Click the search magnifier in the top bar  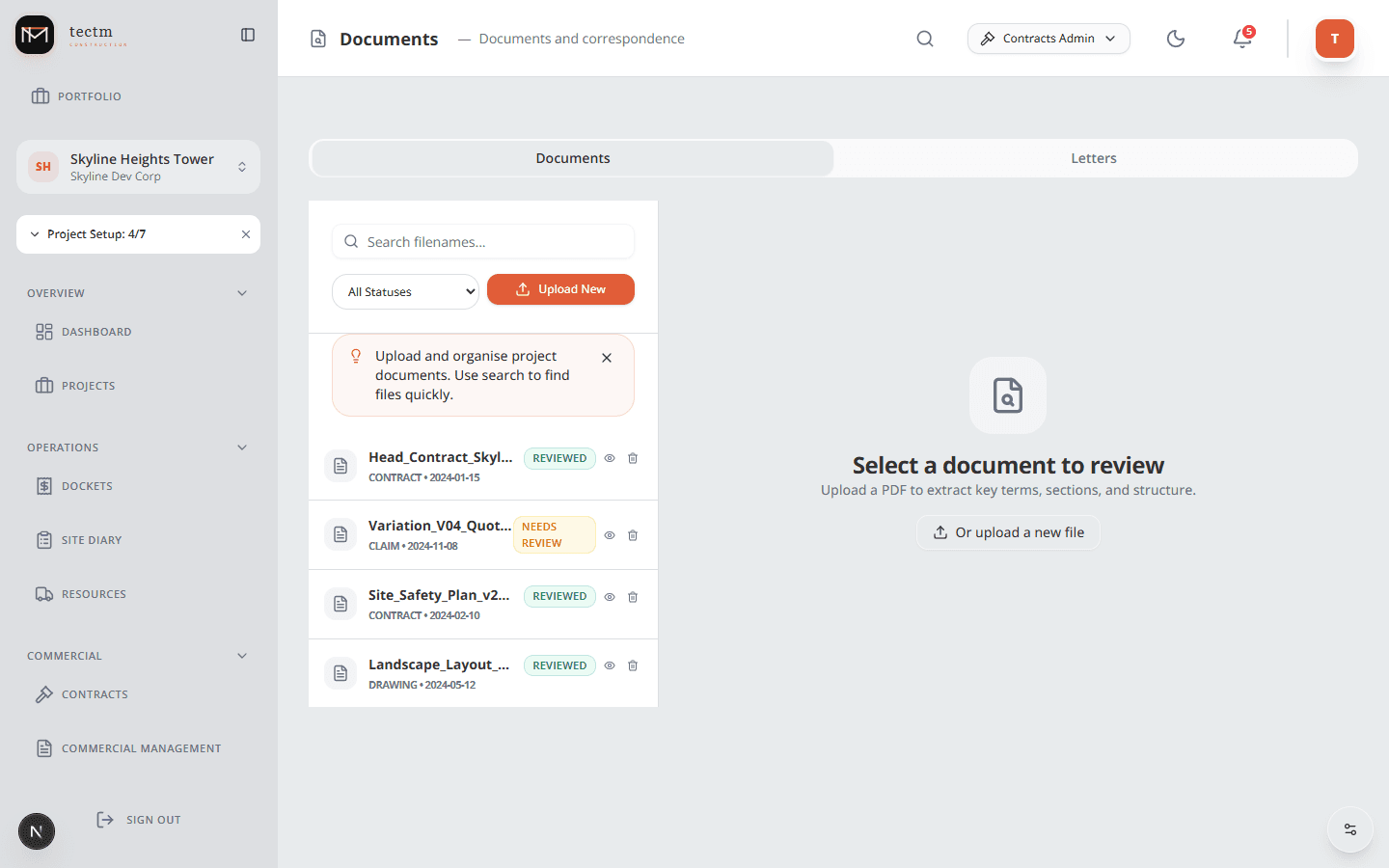tap(925, 39)
